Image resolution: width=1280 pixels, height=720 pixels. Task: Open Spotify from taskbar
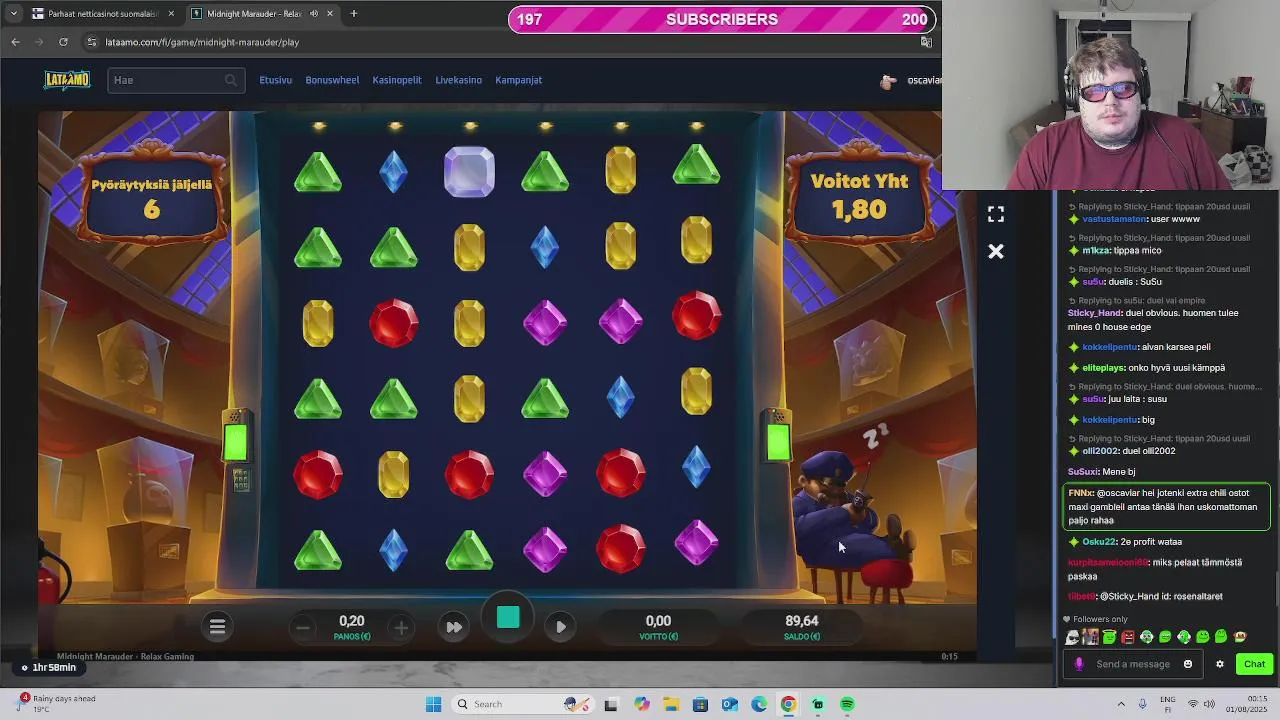coord(847,704)
